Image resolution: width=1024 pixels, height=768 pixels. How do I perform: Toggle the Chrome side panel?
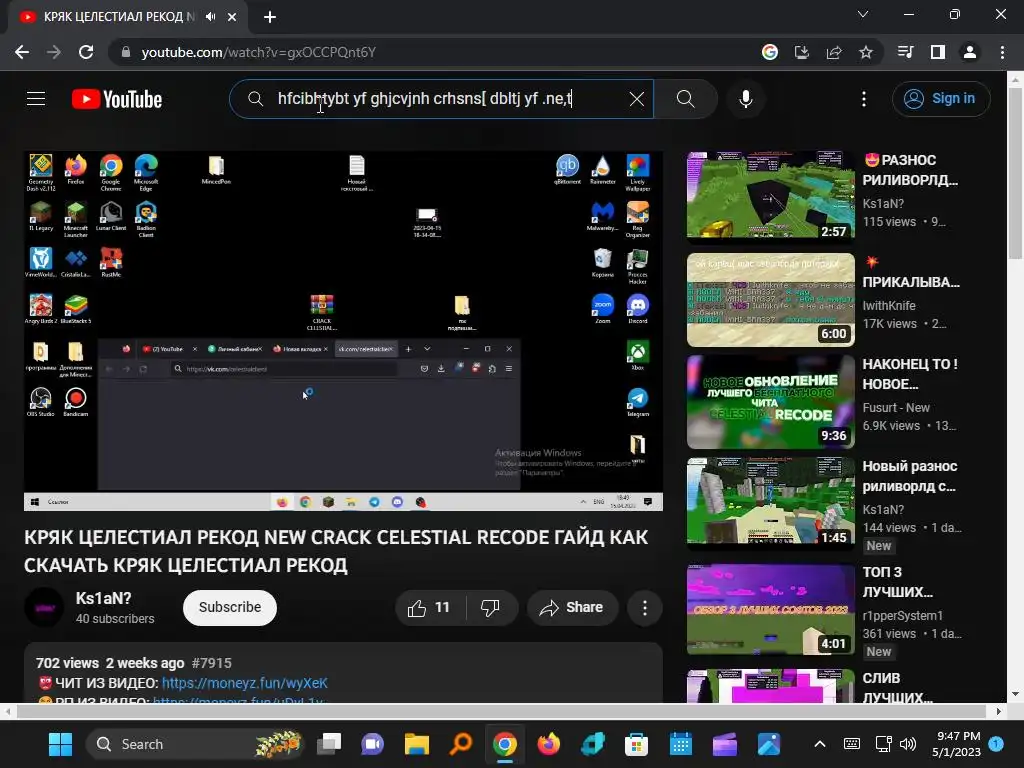click(938, 52)
